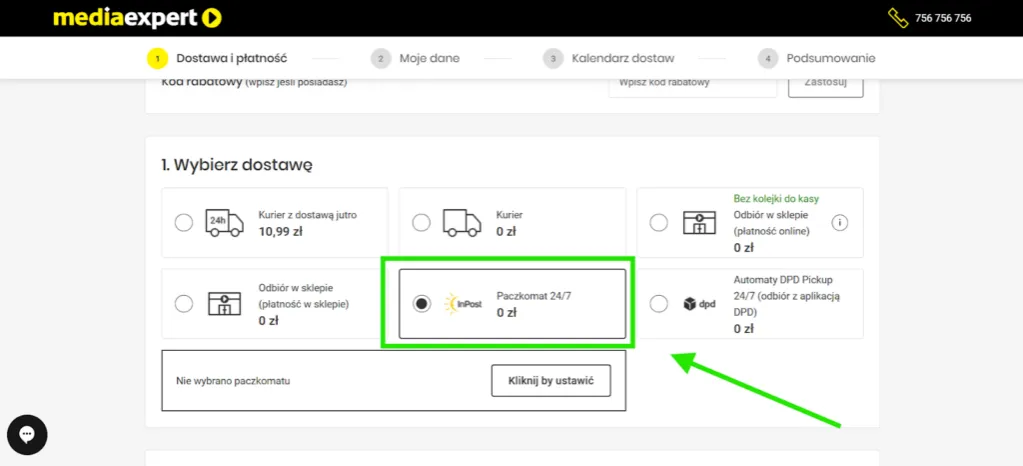Click the phone handset icon

(897, 18)
